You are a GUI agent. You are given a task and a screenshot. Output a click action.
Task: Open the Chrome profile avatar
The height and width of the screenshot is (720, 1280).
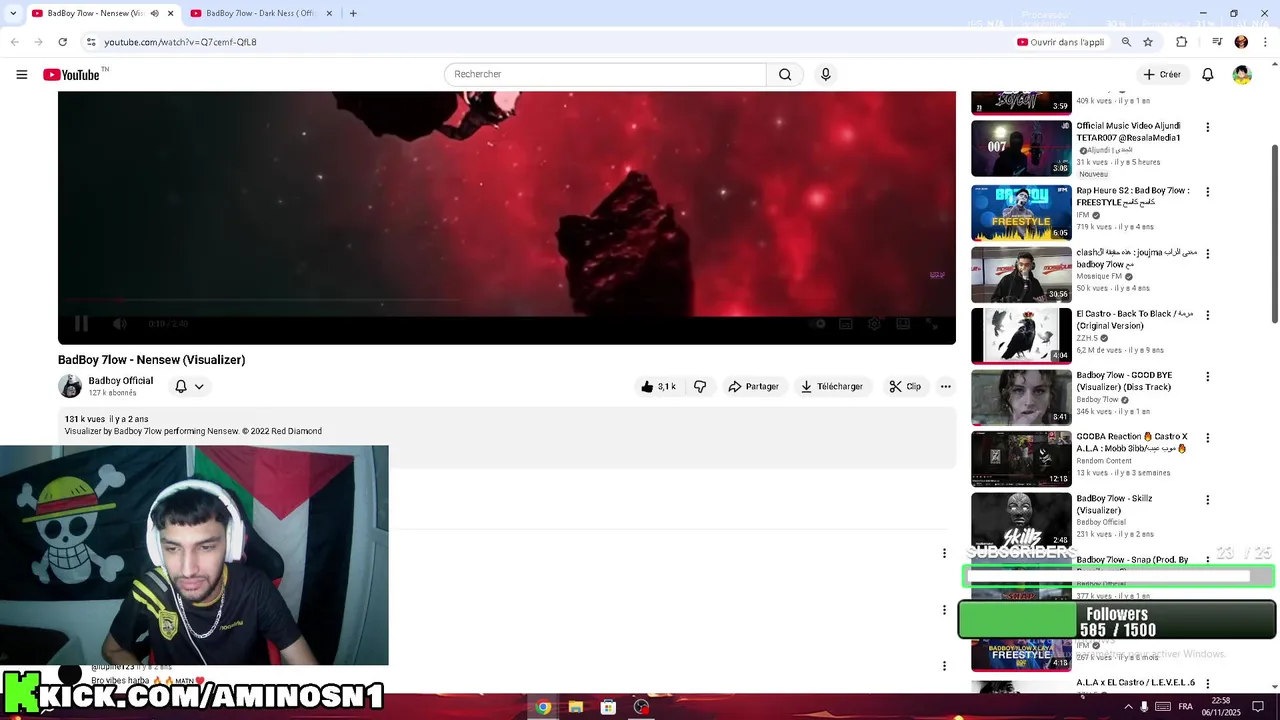[x=1241, y=42]
